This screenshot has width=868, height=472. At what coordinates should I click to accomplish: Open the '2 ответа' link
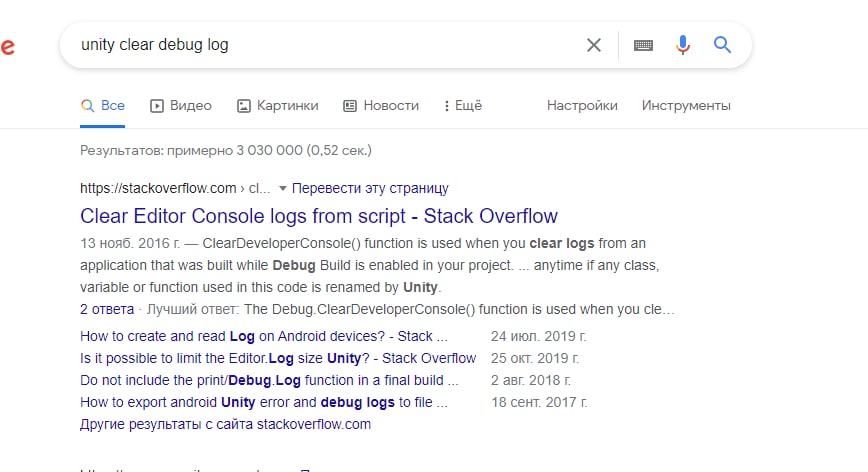[107, 309]
